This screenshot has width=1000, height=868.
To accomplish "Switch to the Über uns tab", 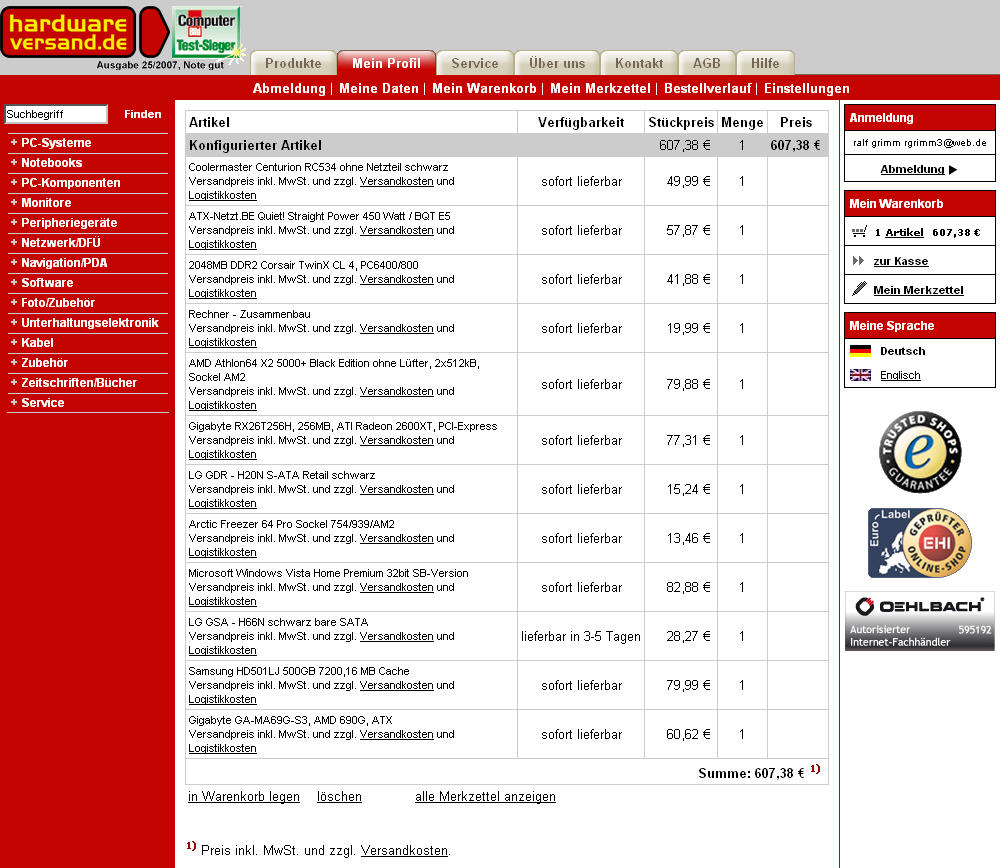I will click(x=557, y=63).
